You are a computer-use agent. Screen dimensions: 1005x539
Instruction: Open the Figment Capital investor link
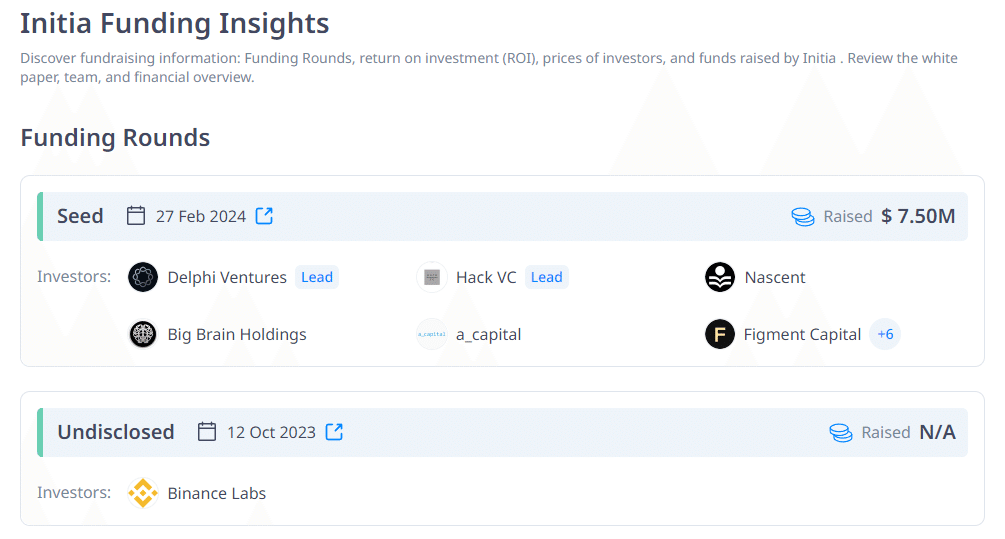(802, 334)
